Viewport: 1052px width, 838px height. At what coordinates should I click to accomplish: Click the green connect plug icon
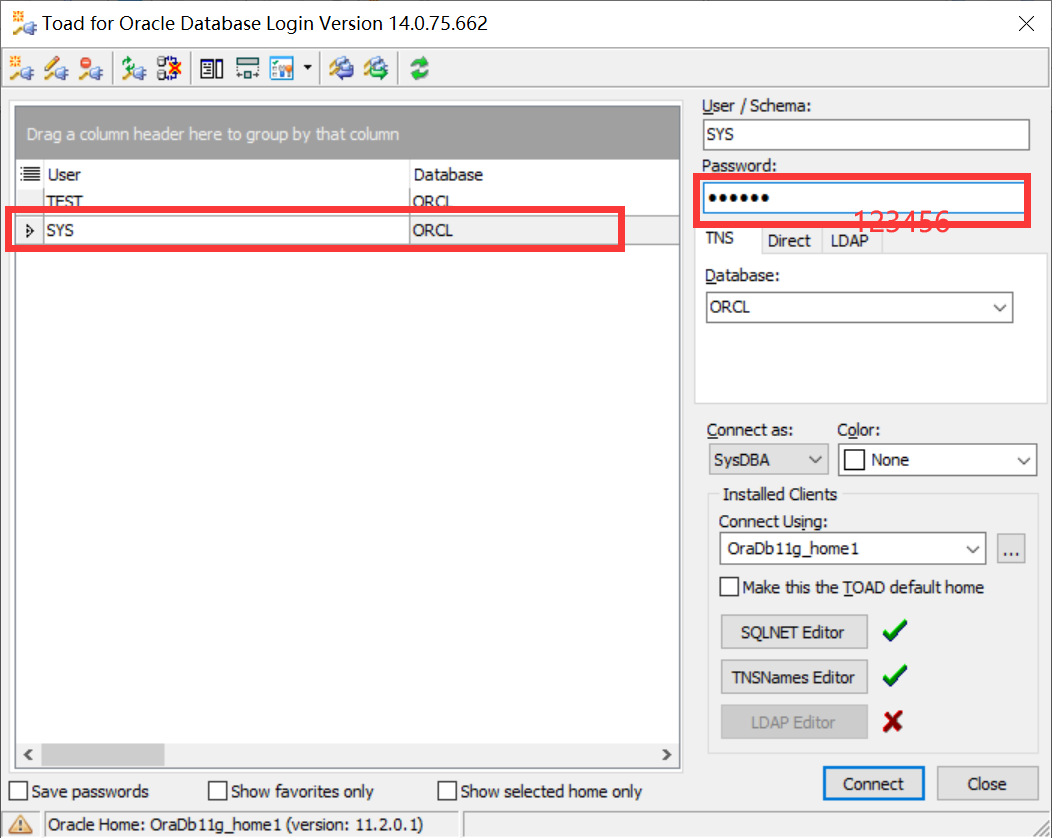[x=134, y=68]
